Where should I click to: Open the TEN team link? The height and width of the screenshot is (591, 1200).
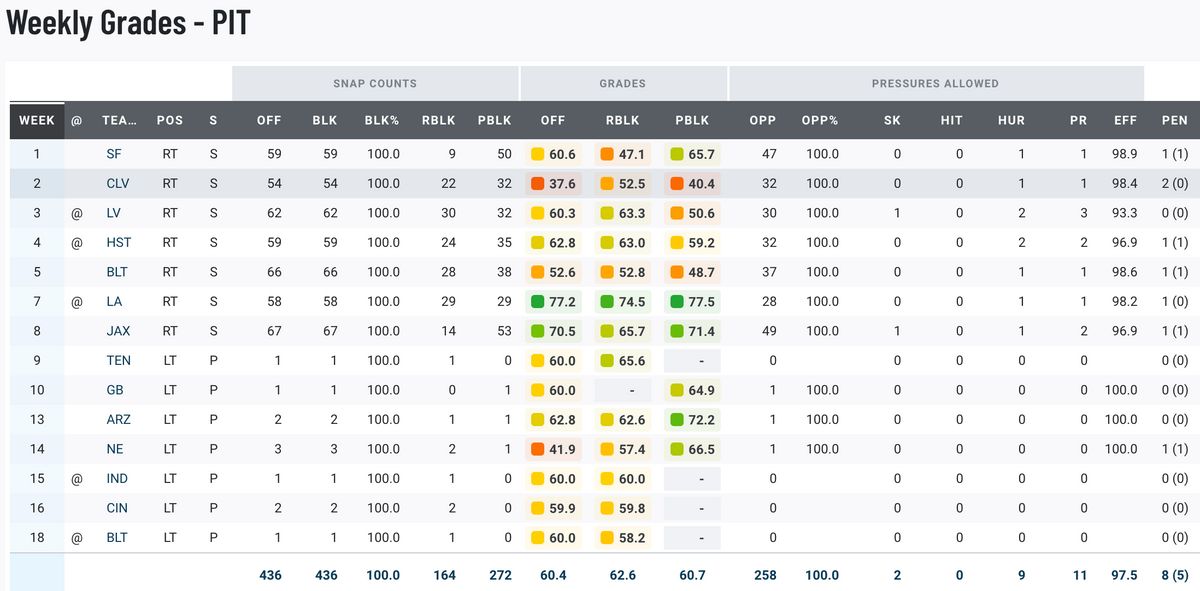tap(118, 361)
